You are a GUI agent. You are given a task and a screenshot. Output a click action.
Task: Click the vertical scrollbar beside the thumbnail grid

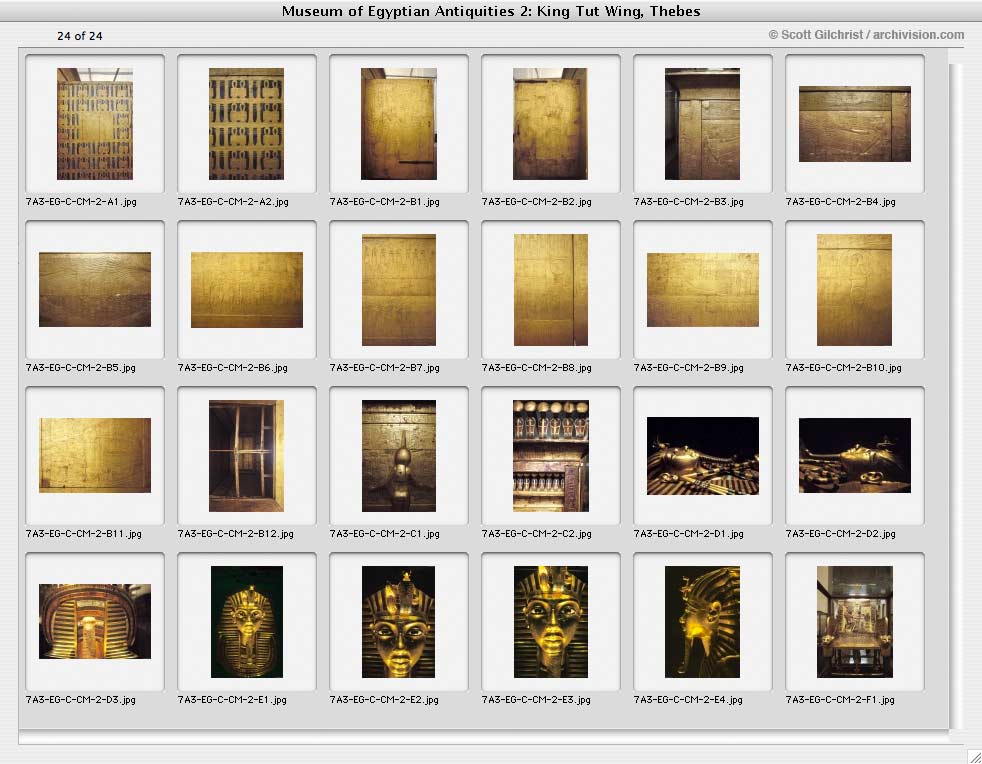pos(956,395)
